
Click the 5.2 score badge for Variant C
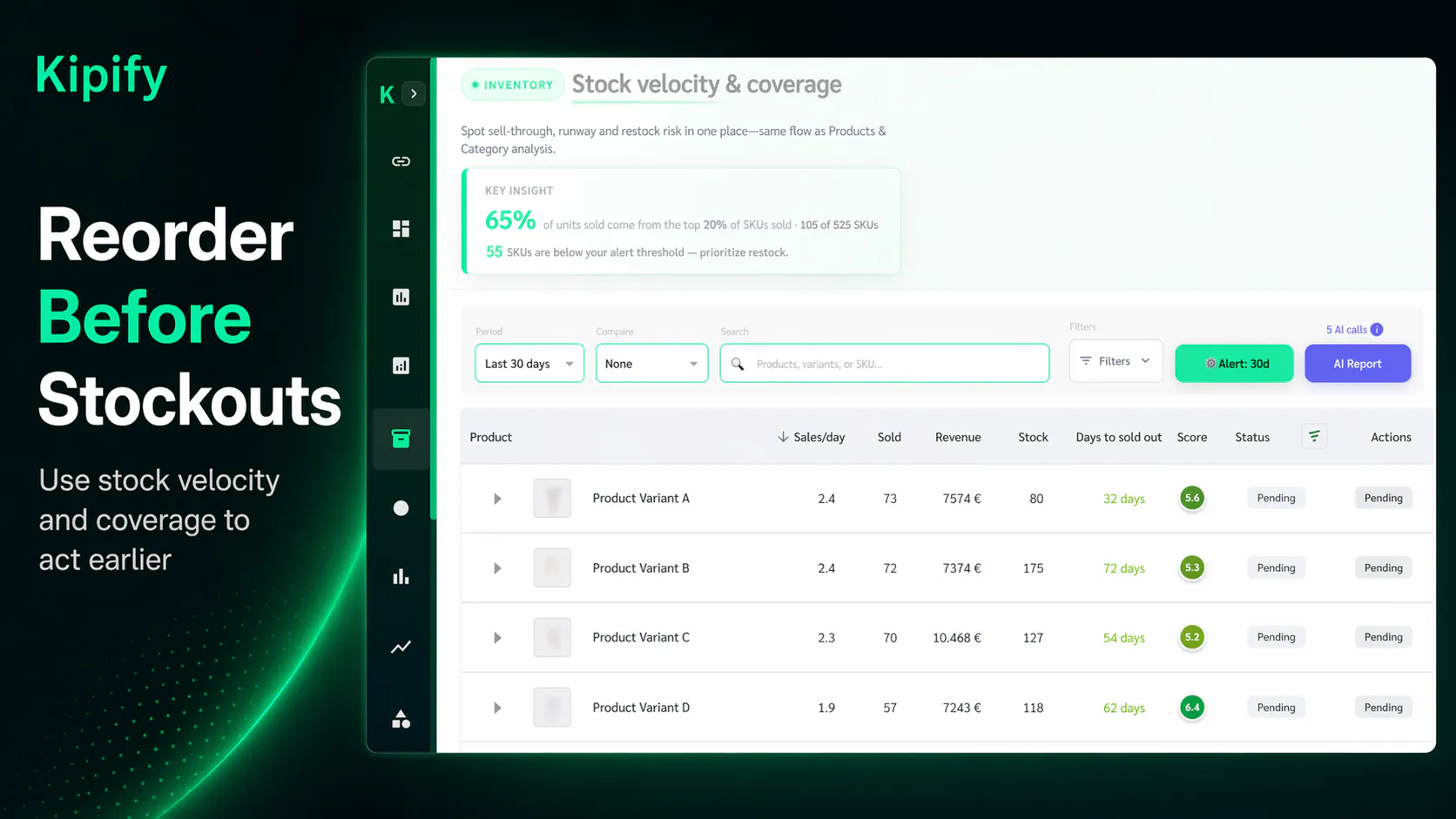(x=1192, y=637)
